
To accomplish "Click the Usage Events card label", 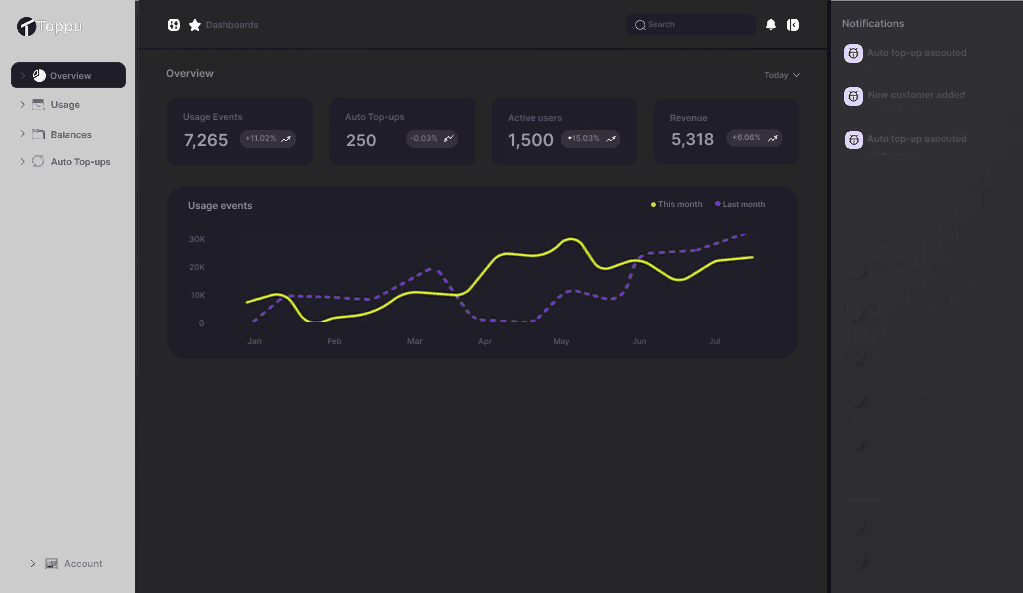I will 213,117.
